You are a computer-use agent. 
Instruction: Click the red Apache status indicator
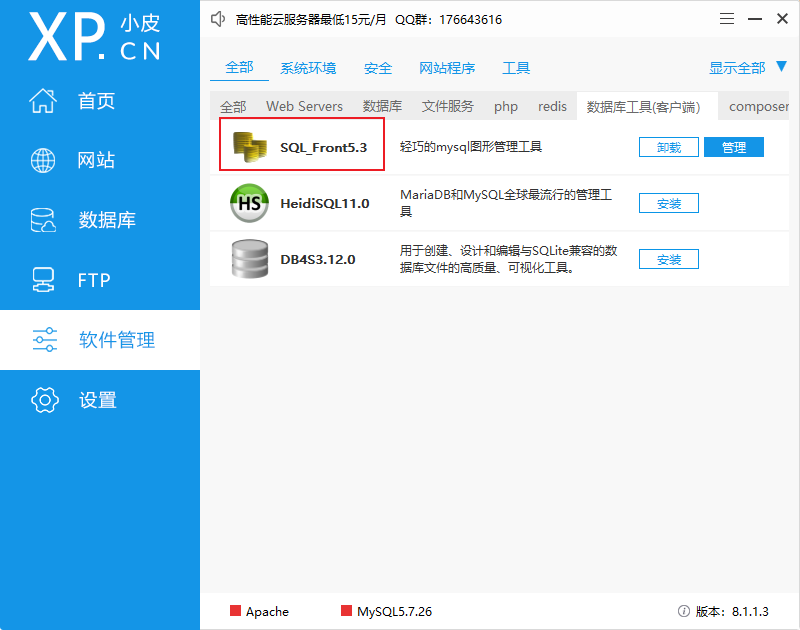[235, 611]
